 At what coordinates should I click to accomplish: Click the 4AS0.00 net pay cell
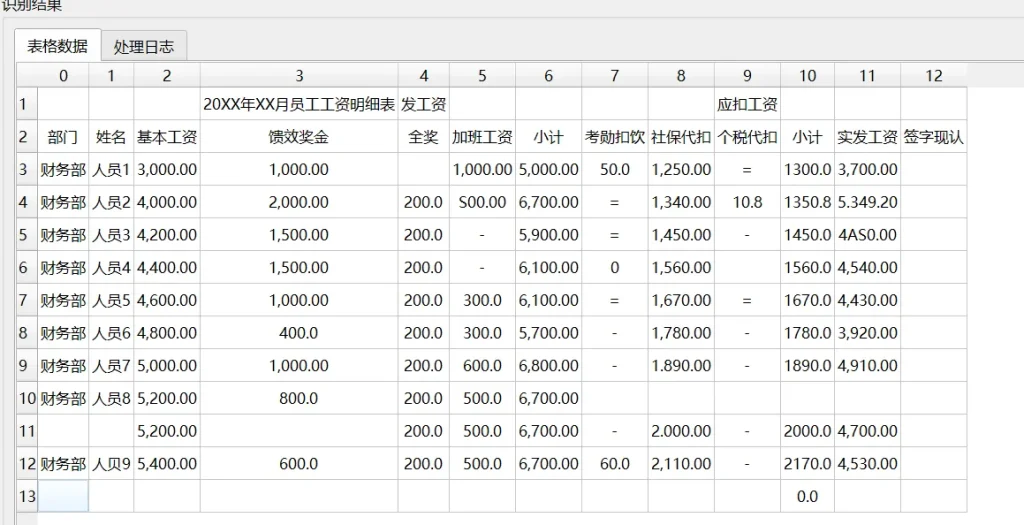[x=867, y=235]
